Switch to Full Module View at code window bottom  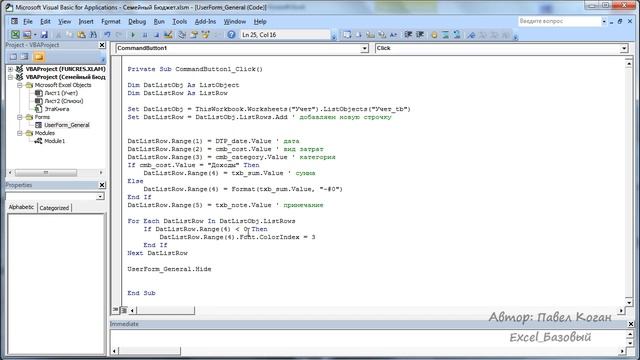pyautogui.click(x=124, y=310)
